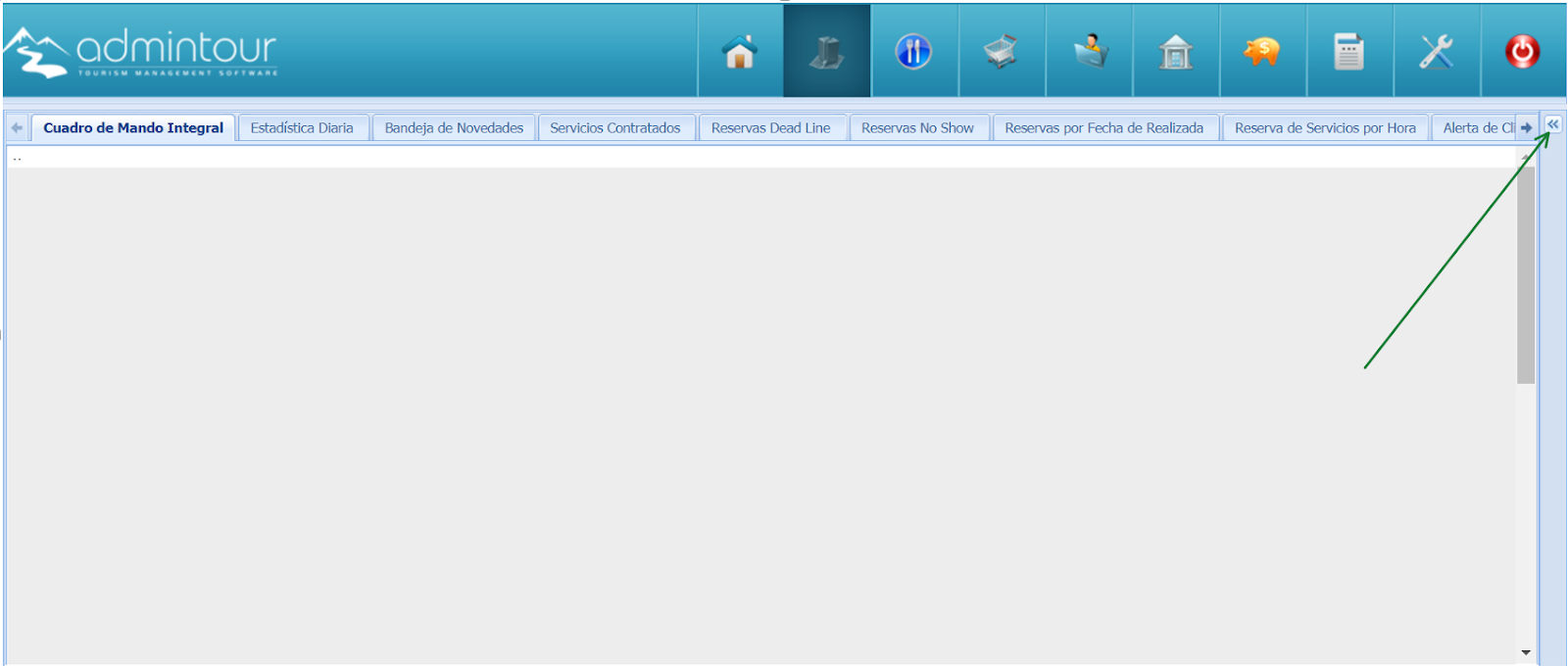Open the Servicios Contratados tab
The image size is (1568, 666).
pos(615,128)
